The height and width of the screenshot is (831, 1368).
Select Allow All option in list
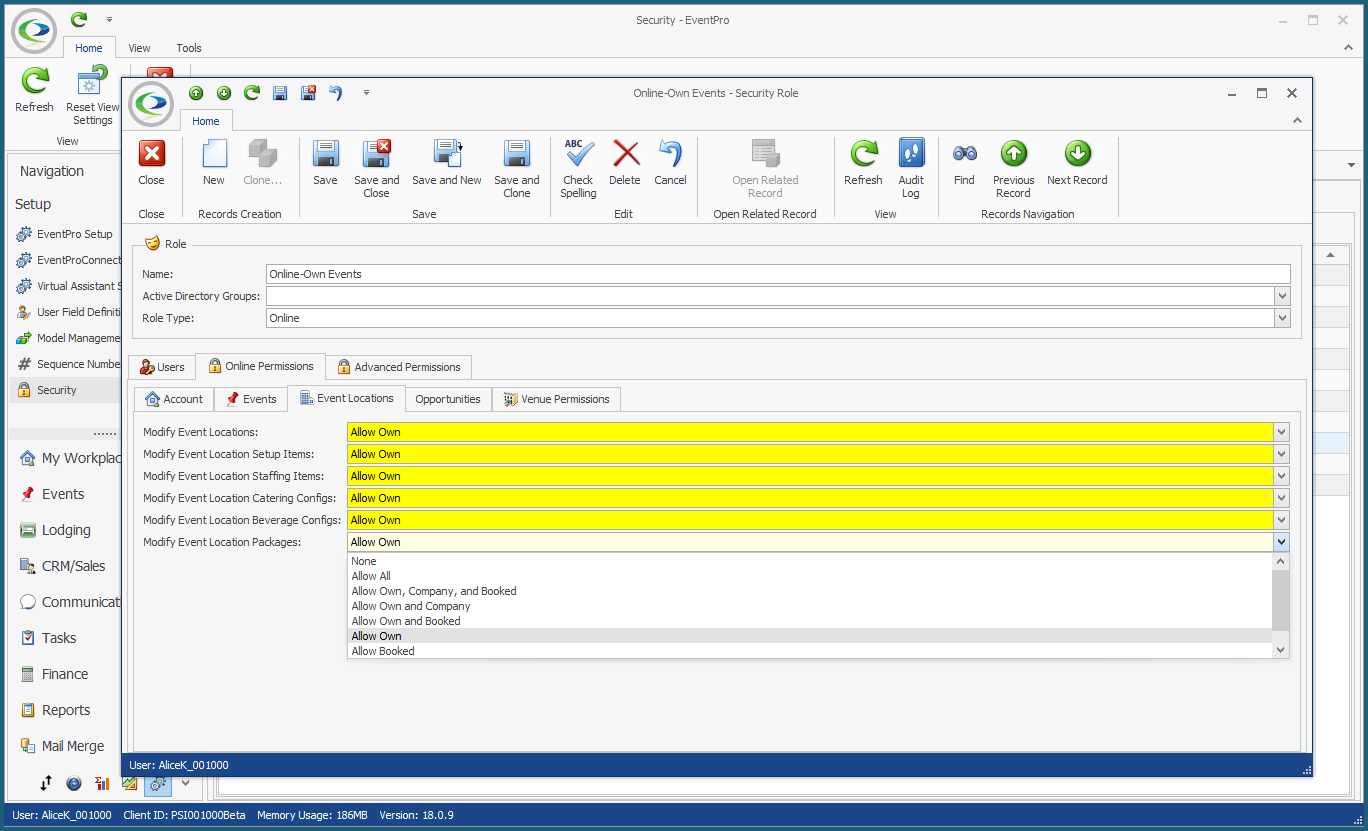[810, 576]
